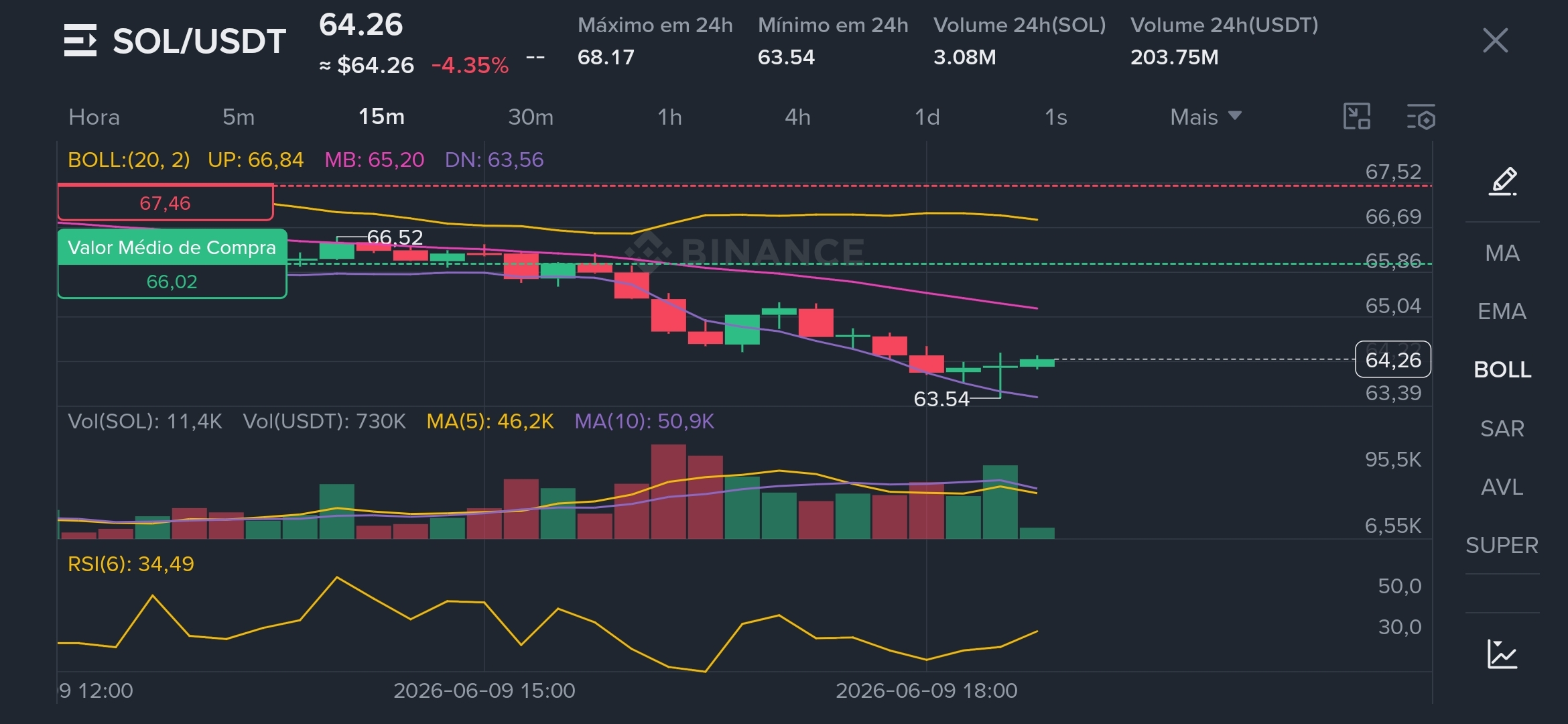Select the drawing pencil tool

click(1503, 181)
